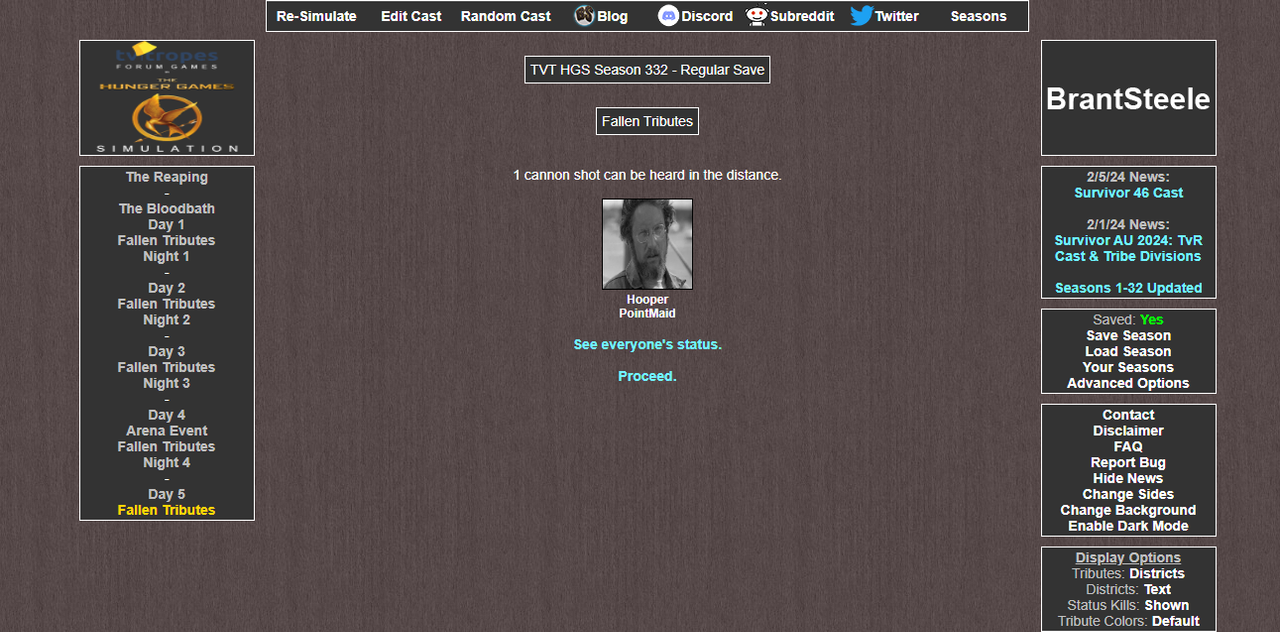Enable Dark Mode
This screenshot has width=1280, height=632.
click(x=1128, y=526)
